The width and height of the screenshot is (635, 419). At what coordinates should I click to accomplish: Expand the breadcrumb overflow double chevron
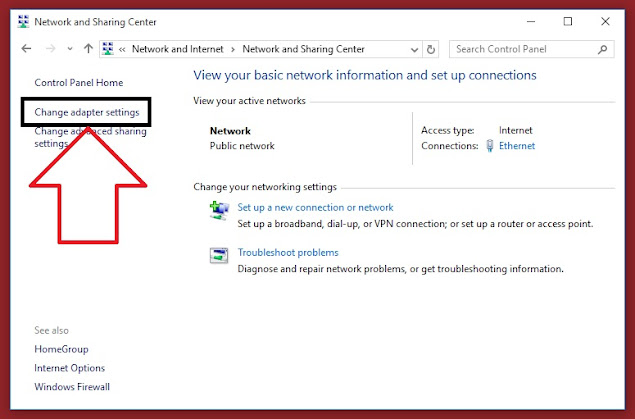tap(122, 49)
